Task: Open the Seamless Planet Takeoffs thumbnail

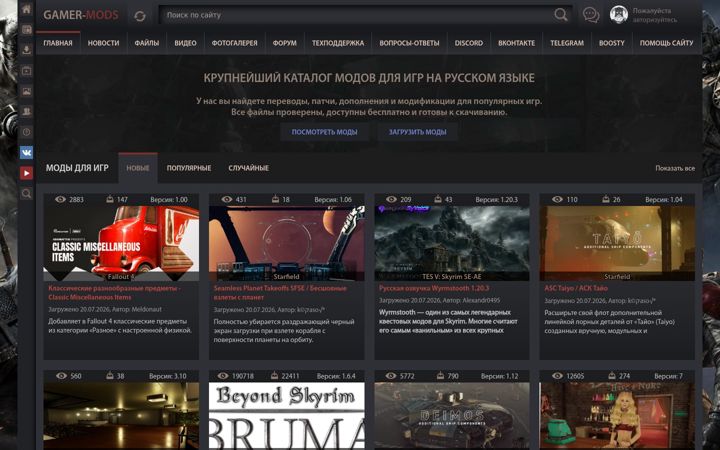Action: click(287, 243)
